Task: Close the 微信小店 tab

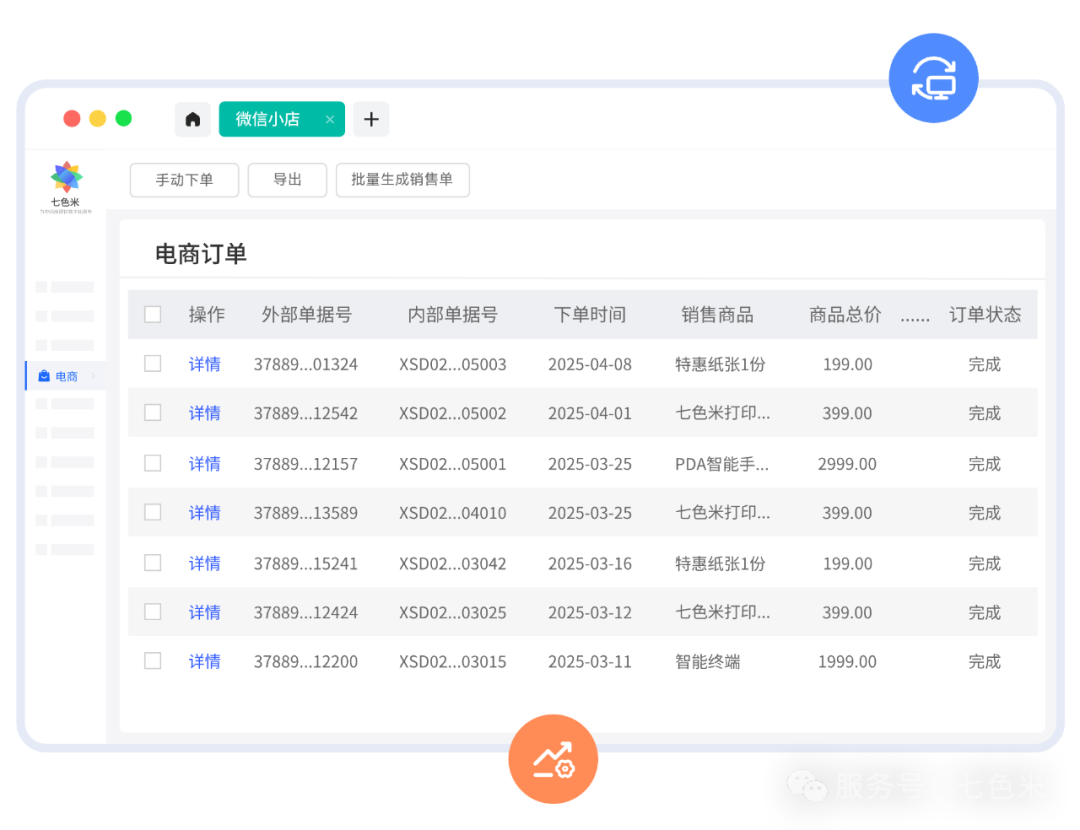Action: (x=330, y=120)
